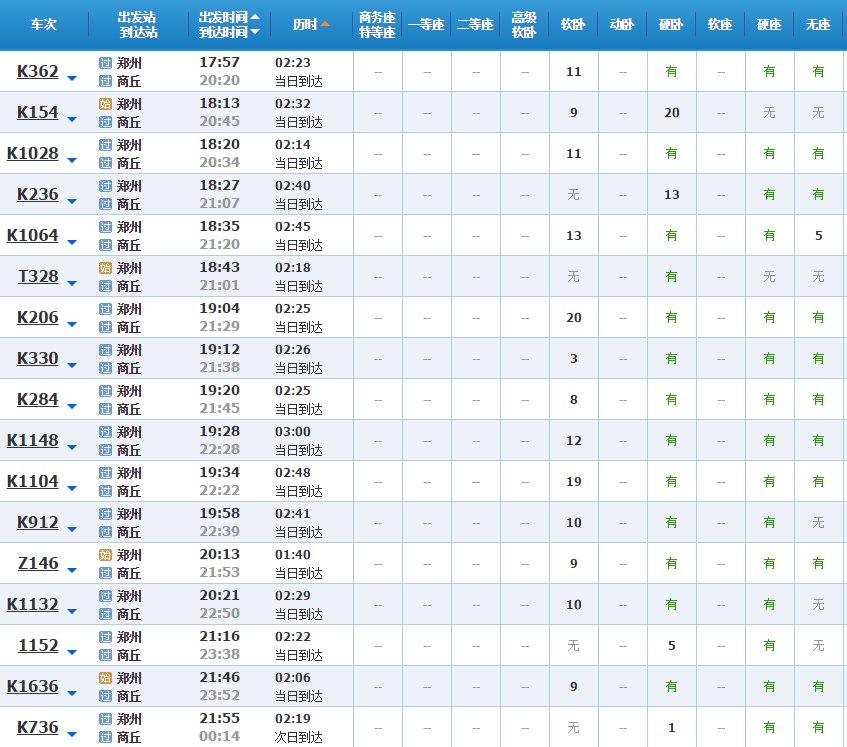
Task: Open train K154 details link
Action: click(37, 113)
